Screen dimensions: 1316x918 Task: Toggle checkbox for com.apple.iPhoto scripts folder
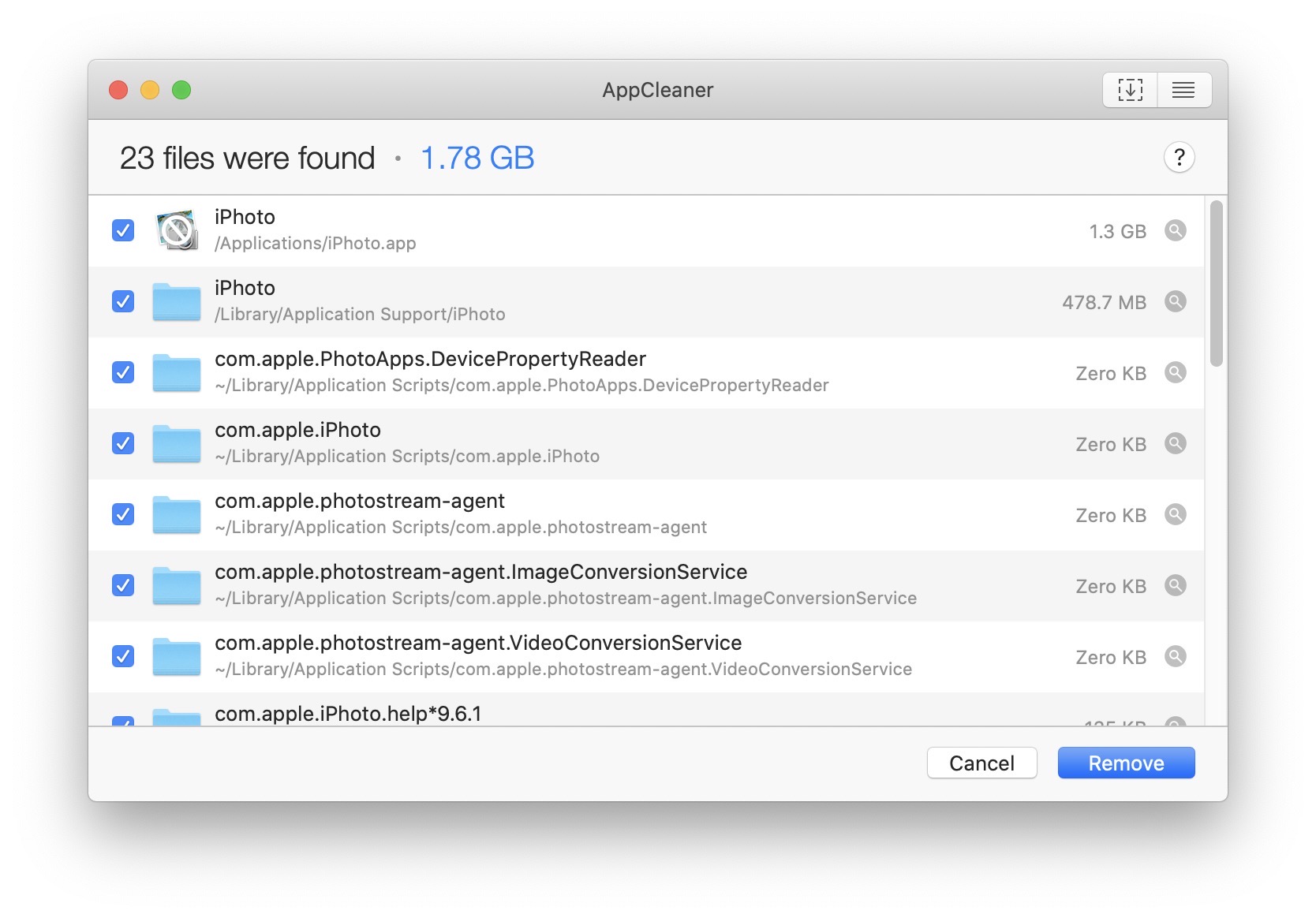click(x=123, y=443)
